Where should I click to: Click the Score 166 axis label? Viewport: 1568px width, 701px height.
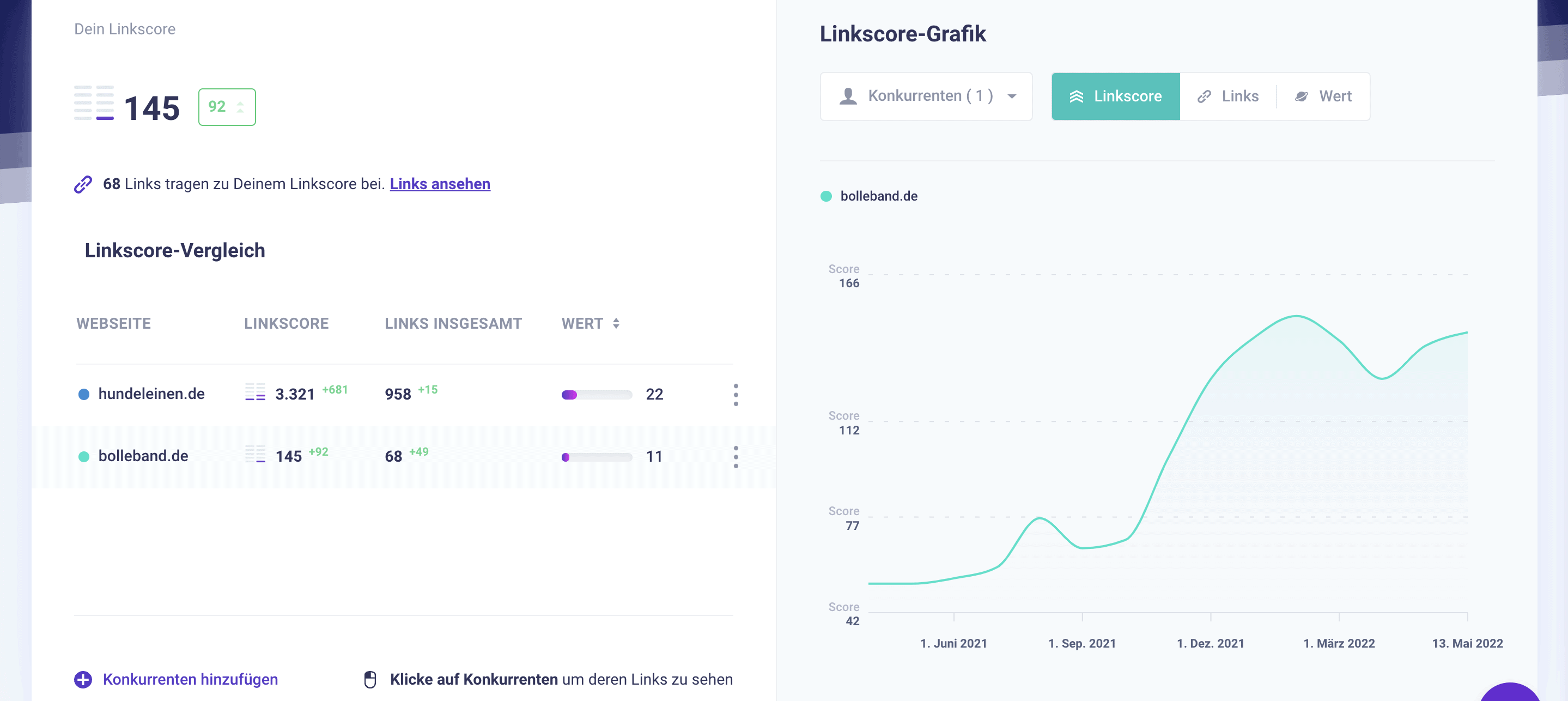point(843,276)
